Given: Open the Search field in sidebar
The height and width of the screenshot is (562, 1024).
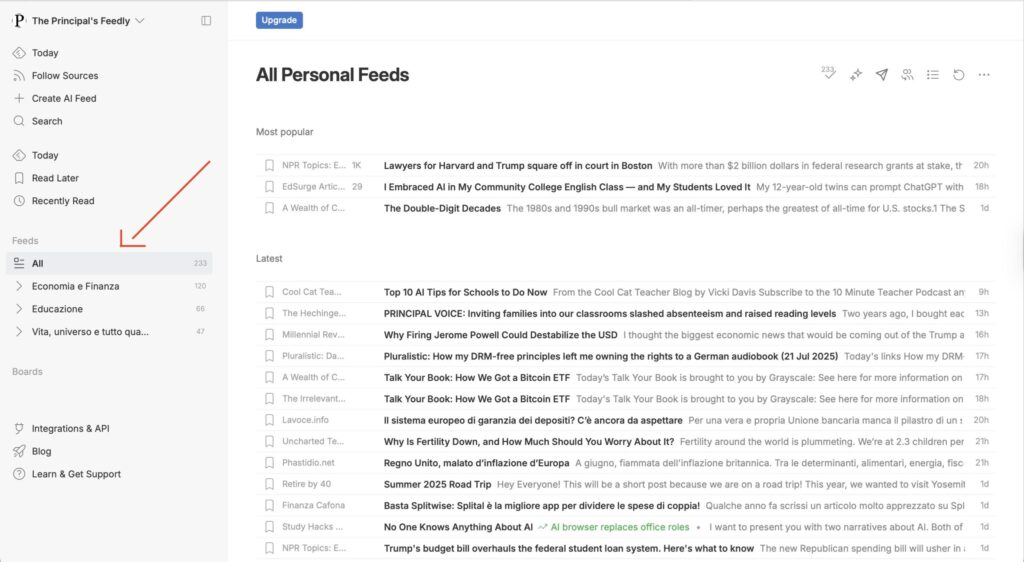Looking at the screenshot, I should [47, 121].
